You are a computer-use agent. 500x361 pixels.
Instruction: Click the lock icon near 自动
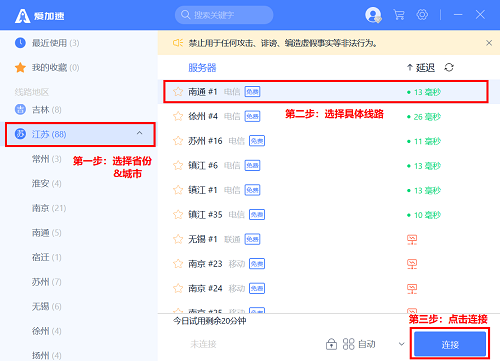tap(331, 344)
